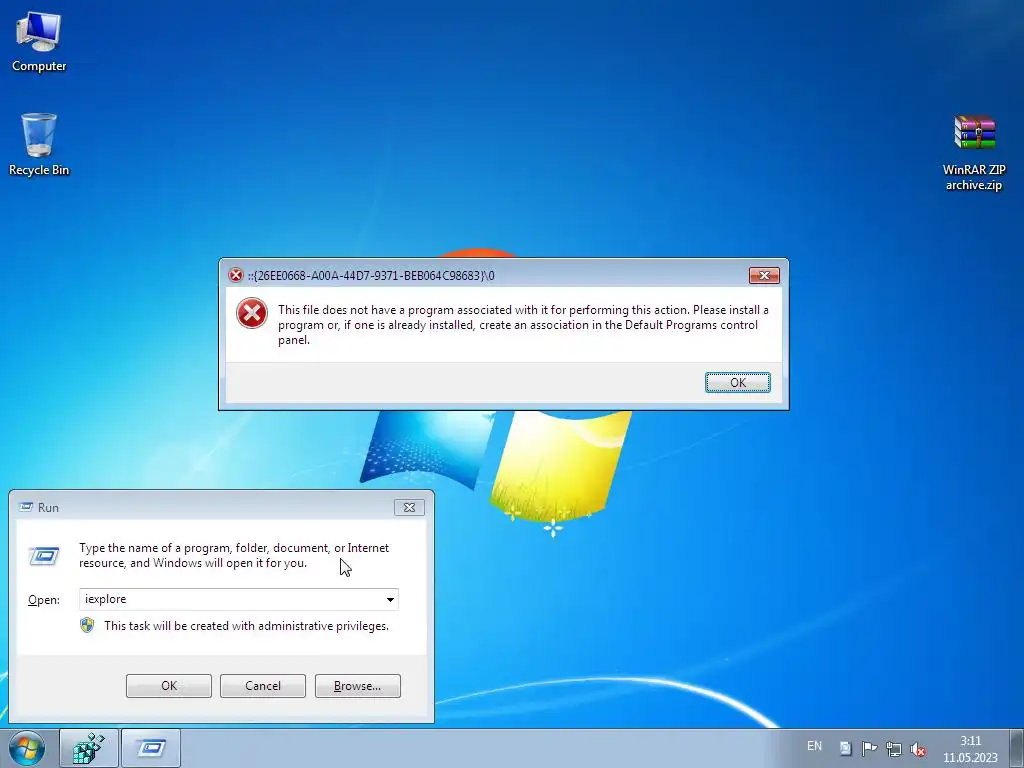The image size is (1024, 768).
Task: Close the error dialog with the red X
Action: (x=764, y=276)
